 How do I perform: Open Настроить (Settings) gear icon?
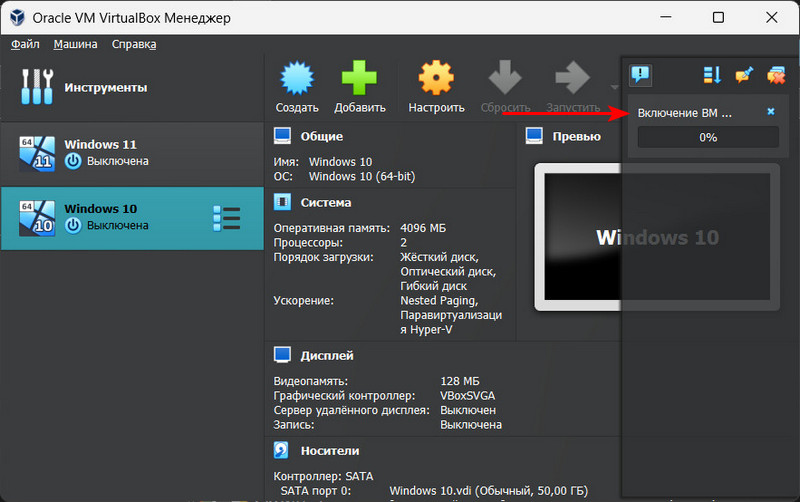click(436, 78)
